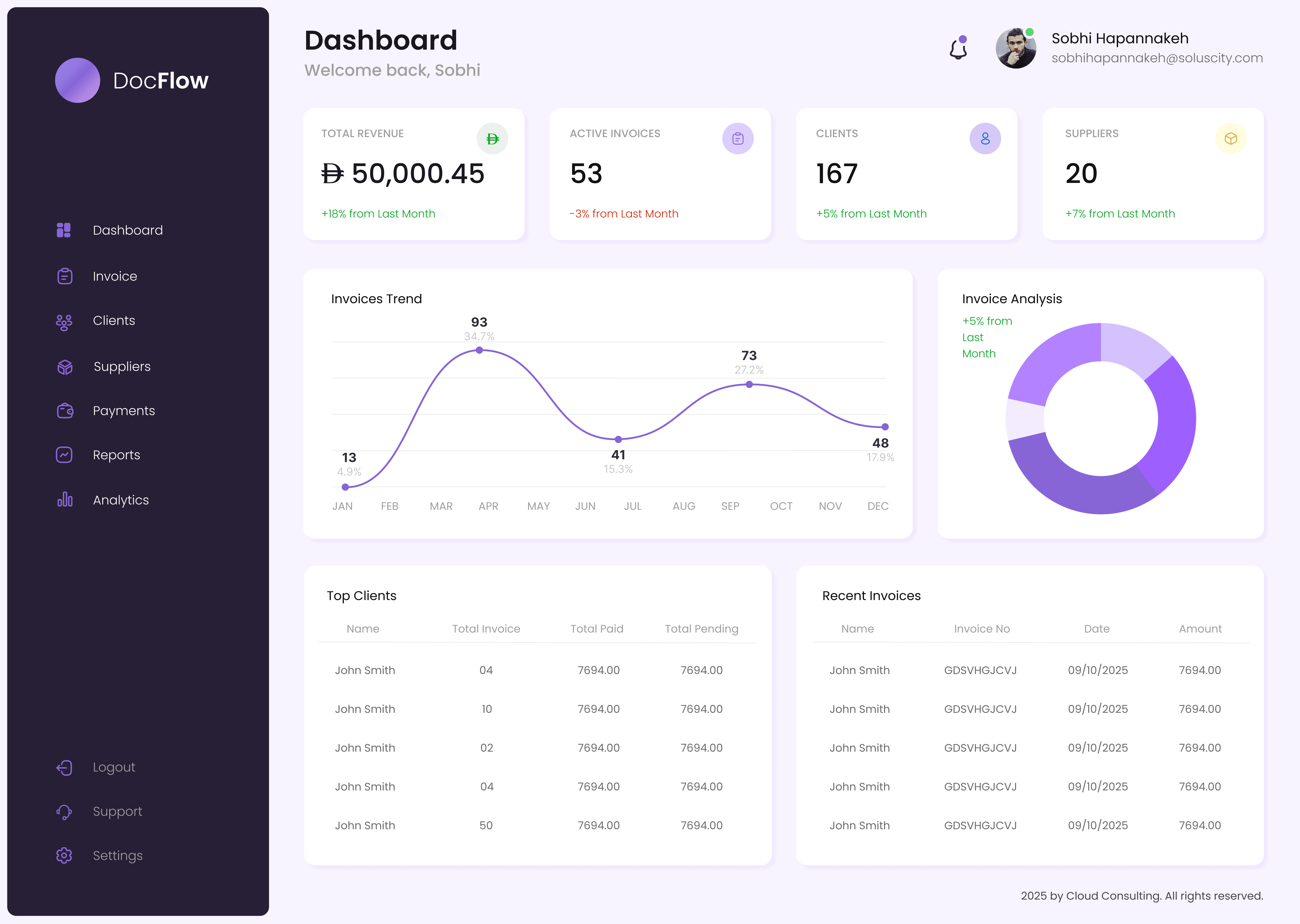Click the Analytics bar chart sidebar icon

[65, 499]
